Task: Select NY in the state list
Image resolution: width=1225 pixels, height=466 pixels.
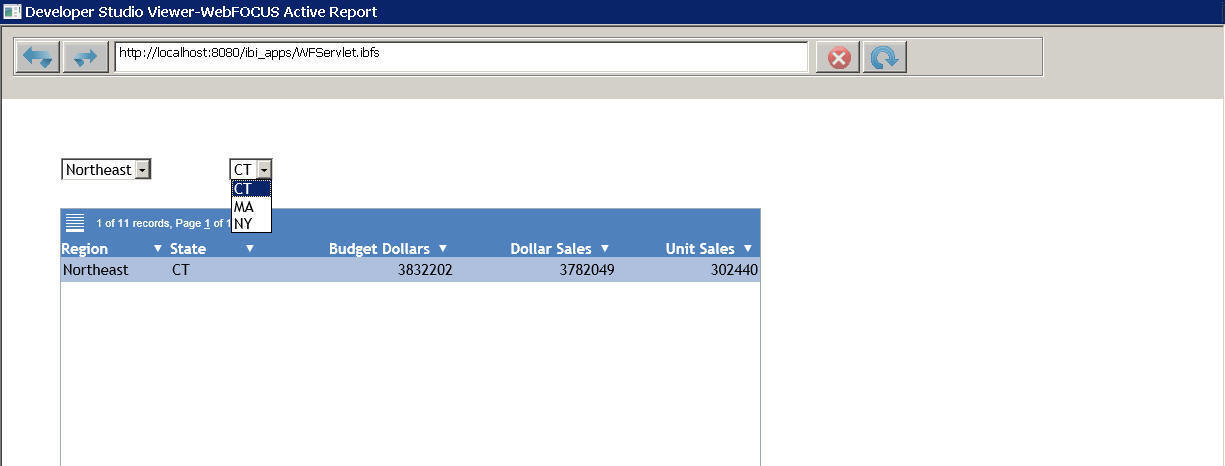Action: [x=250, y=223]
